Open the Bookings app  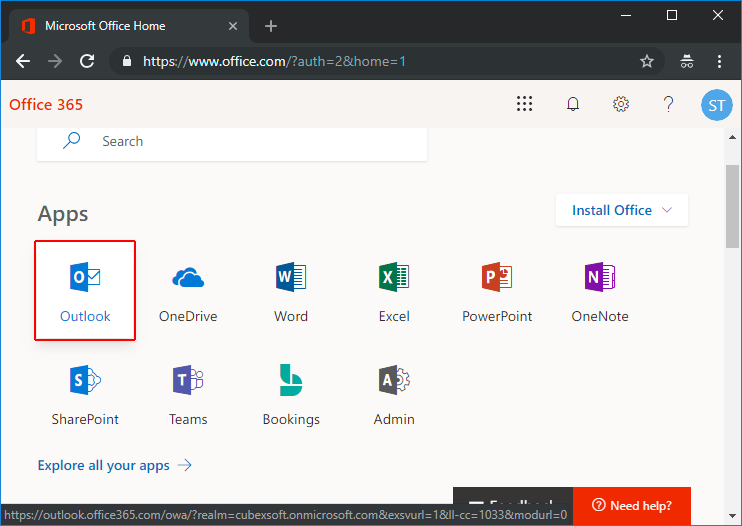point(291,394)
